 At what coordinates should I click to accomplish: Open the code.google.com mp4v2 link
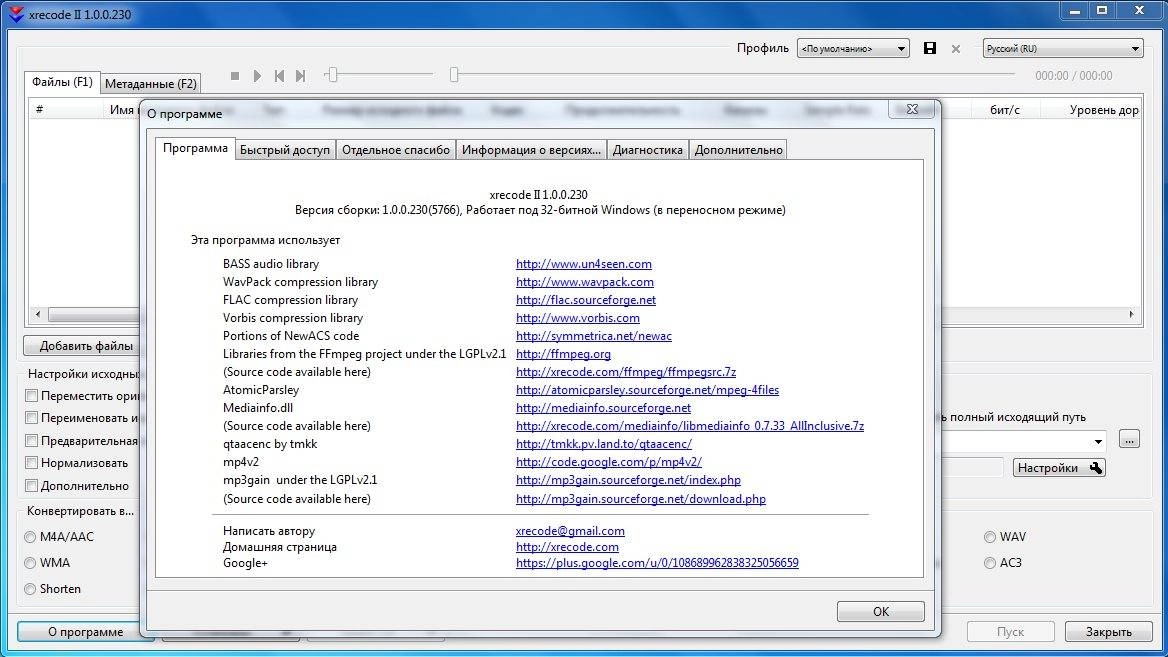(609, 462)
